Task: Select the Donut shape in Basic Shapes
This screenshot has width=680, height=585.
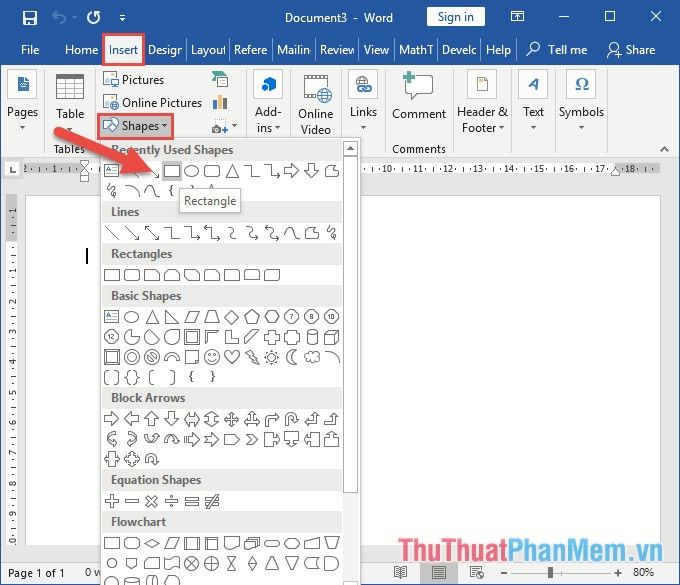Action: click(x=132, y=357)
